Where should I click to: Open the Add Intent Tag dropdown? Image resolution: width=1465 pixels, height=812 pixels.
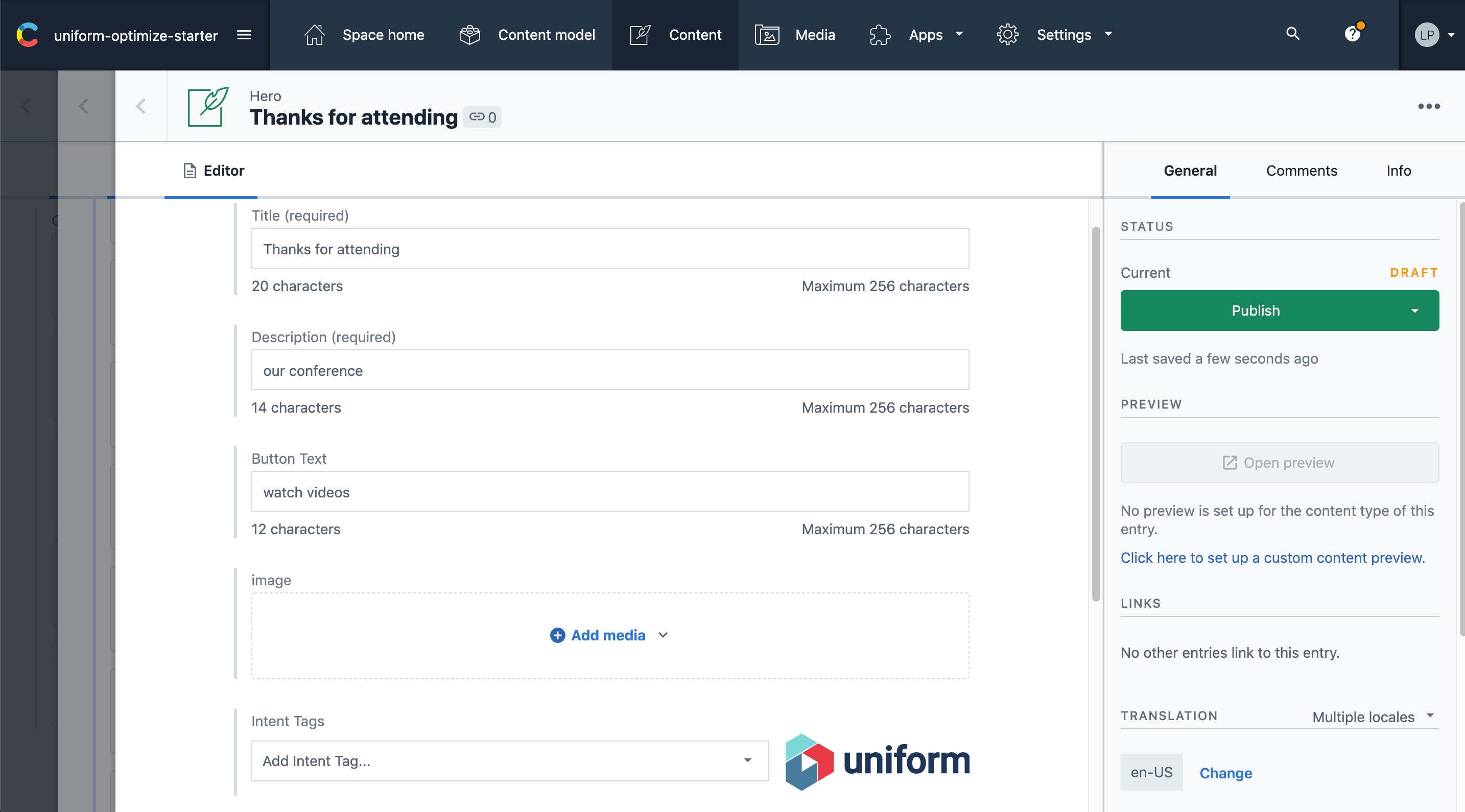click(510, 761)
